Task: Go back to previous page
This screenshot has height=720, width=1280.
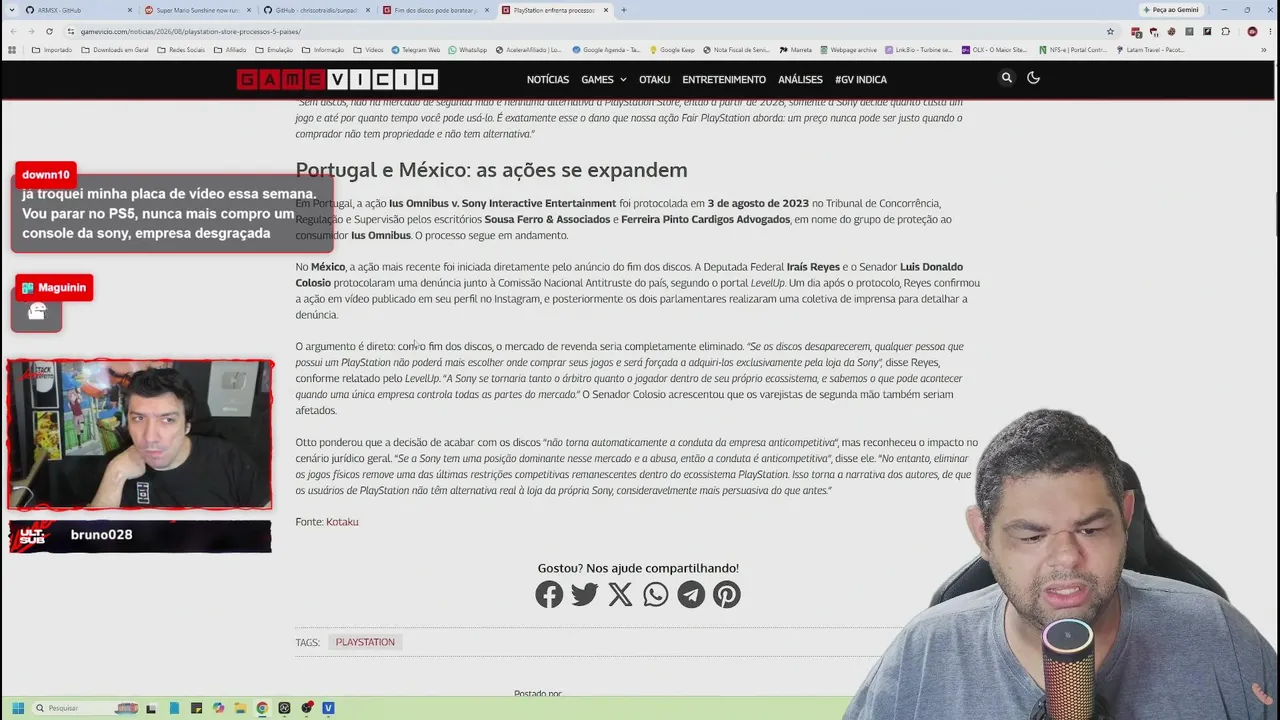Action: pos(12,31)
